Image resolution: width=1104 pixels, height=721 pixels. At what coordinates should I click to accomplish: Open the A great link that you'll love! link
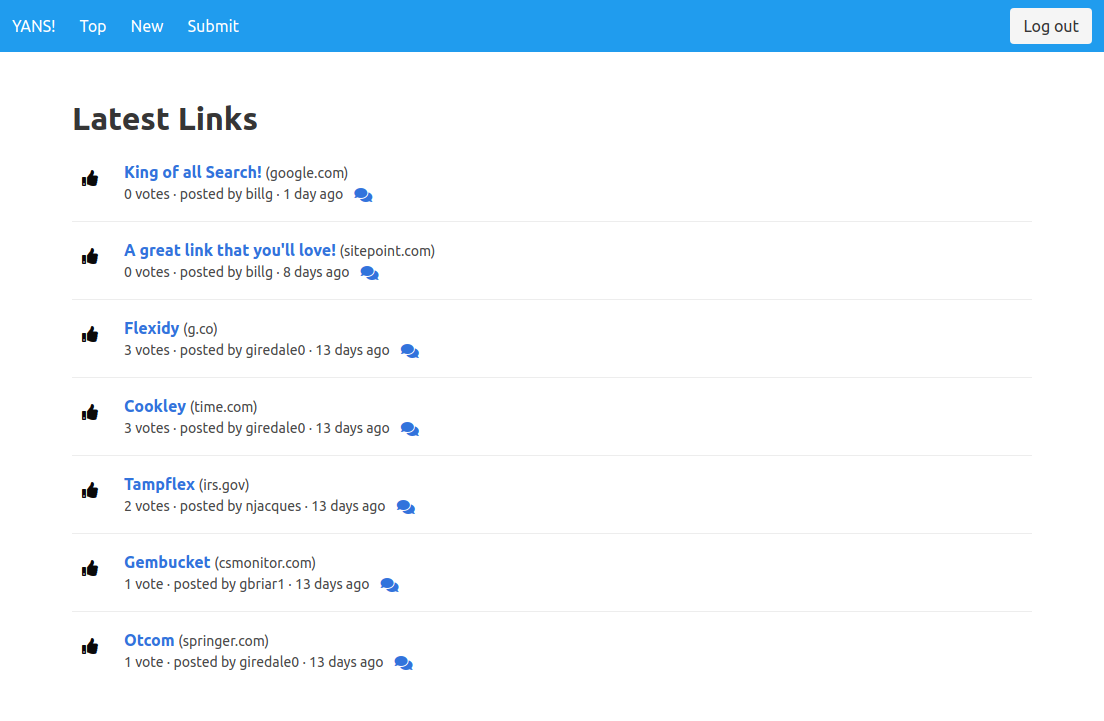tap(230, 250)
